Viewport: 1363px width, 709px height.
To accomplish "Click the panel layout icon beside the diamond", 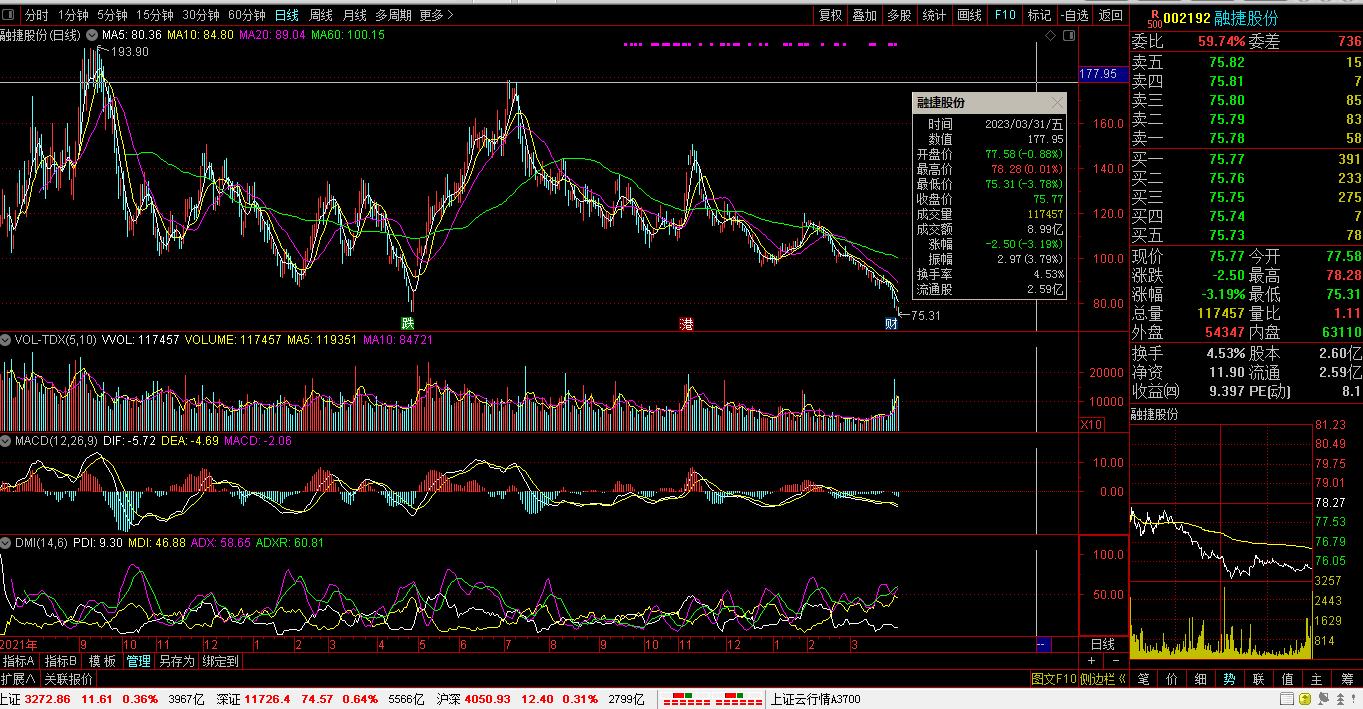I will click(x=1069, y=35).
